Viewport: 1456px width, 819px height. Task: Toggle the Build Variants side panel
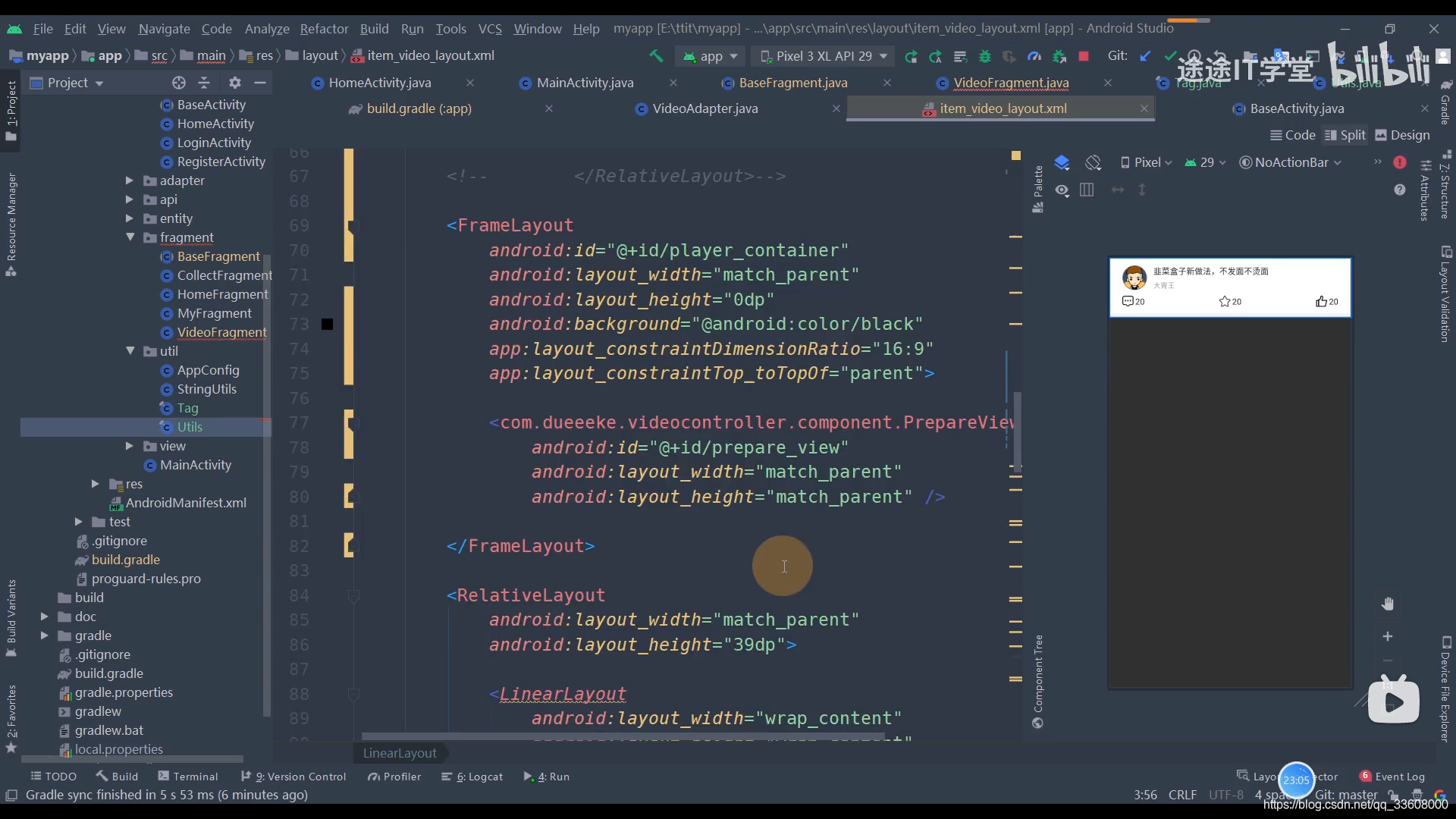click(11, 618)
